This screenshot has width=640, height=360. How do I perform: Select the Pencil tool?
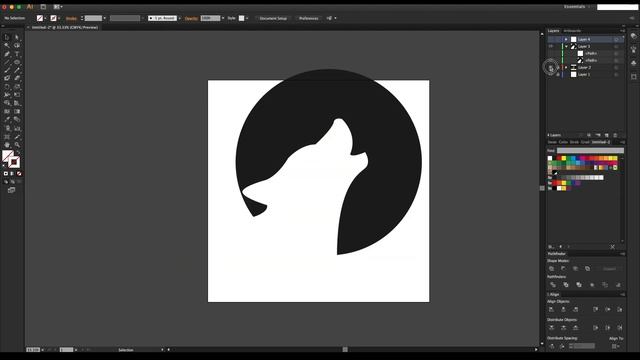[x=17, y=70]
